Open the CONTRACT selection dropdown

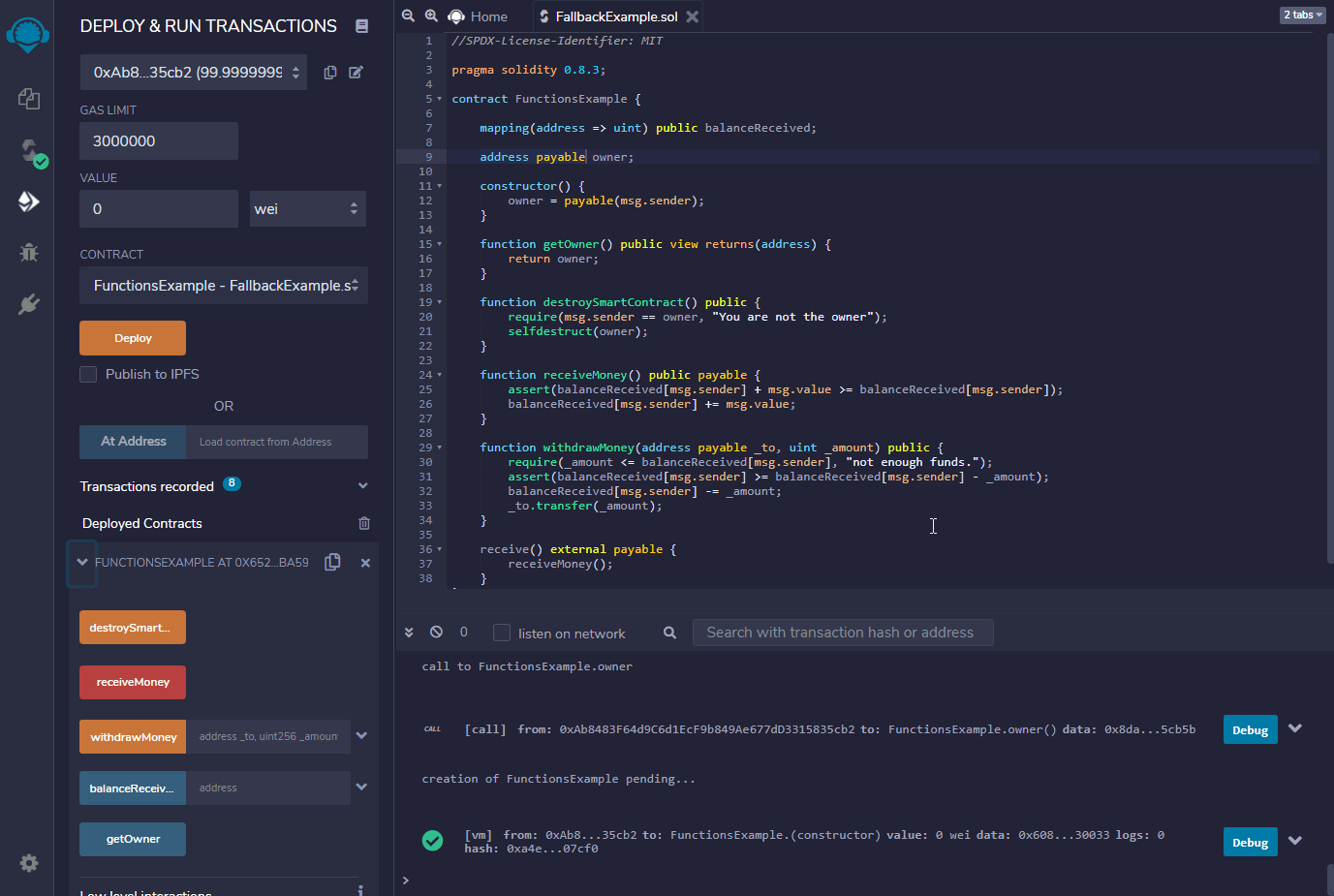[x=224, y=285]
